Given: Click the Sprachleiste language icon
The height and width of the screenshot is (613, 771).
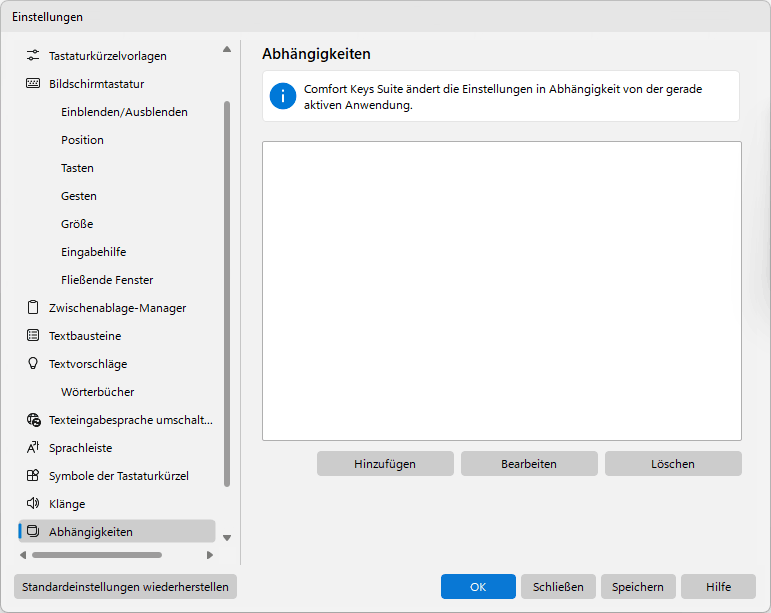Looking at the screenshot, I should click(33, 448).
